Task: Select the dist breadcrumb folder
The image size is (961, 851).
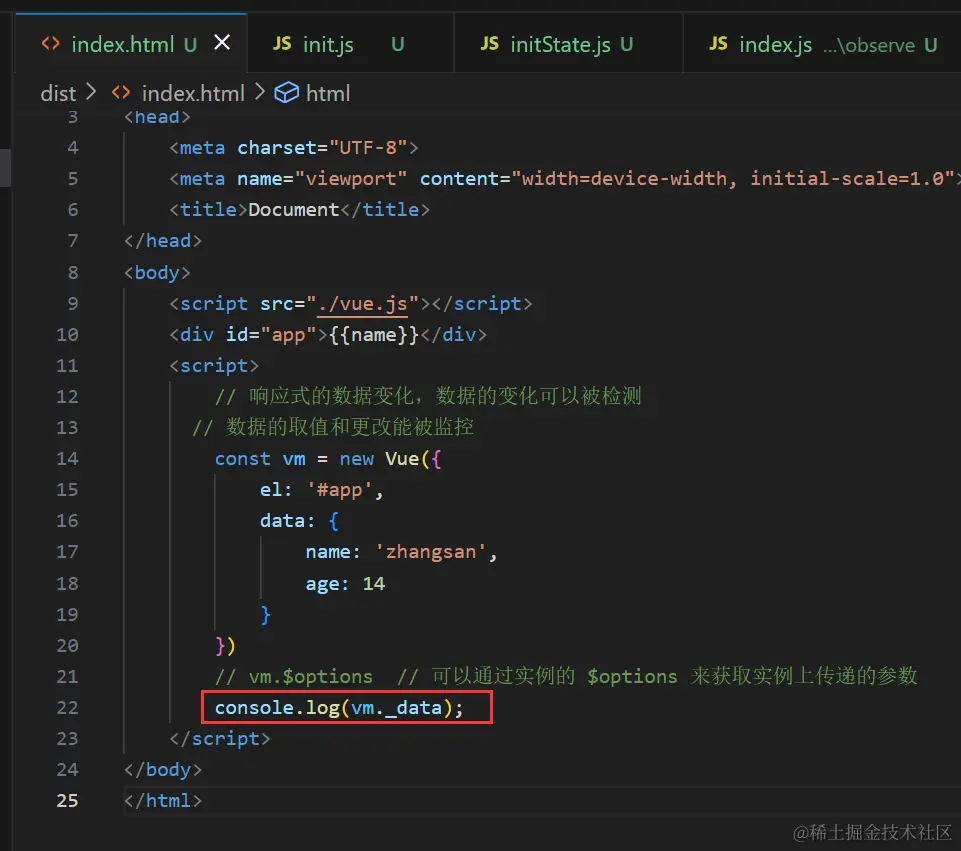Action: pyautogui.click(x=58, y=94)
